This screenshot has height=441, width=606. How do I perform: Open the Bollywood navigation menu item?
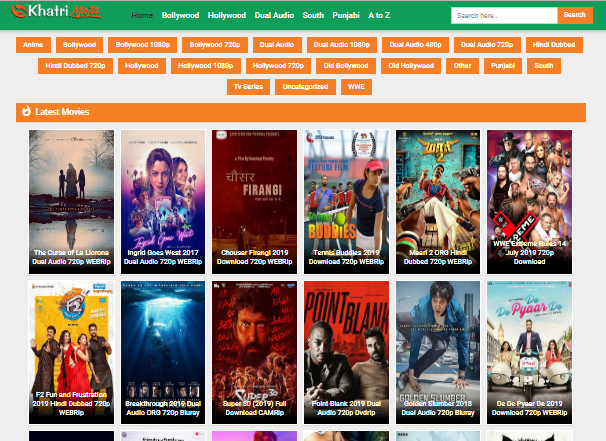(180, 15)
